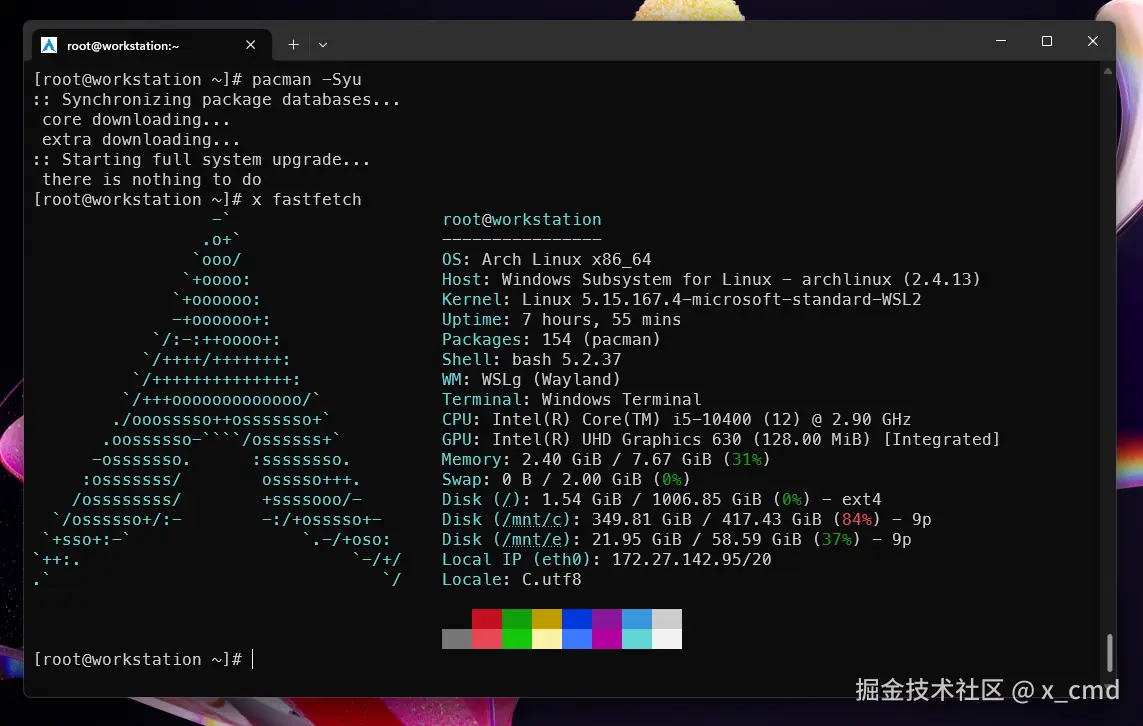1143x726 pixels.
Task: Click "extra downloading..." line
Action: point(141,139)
